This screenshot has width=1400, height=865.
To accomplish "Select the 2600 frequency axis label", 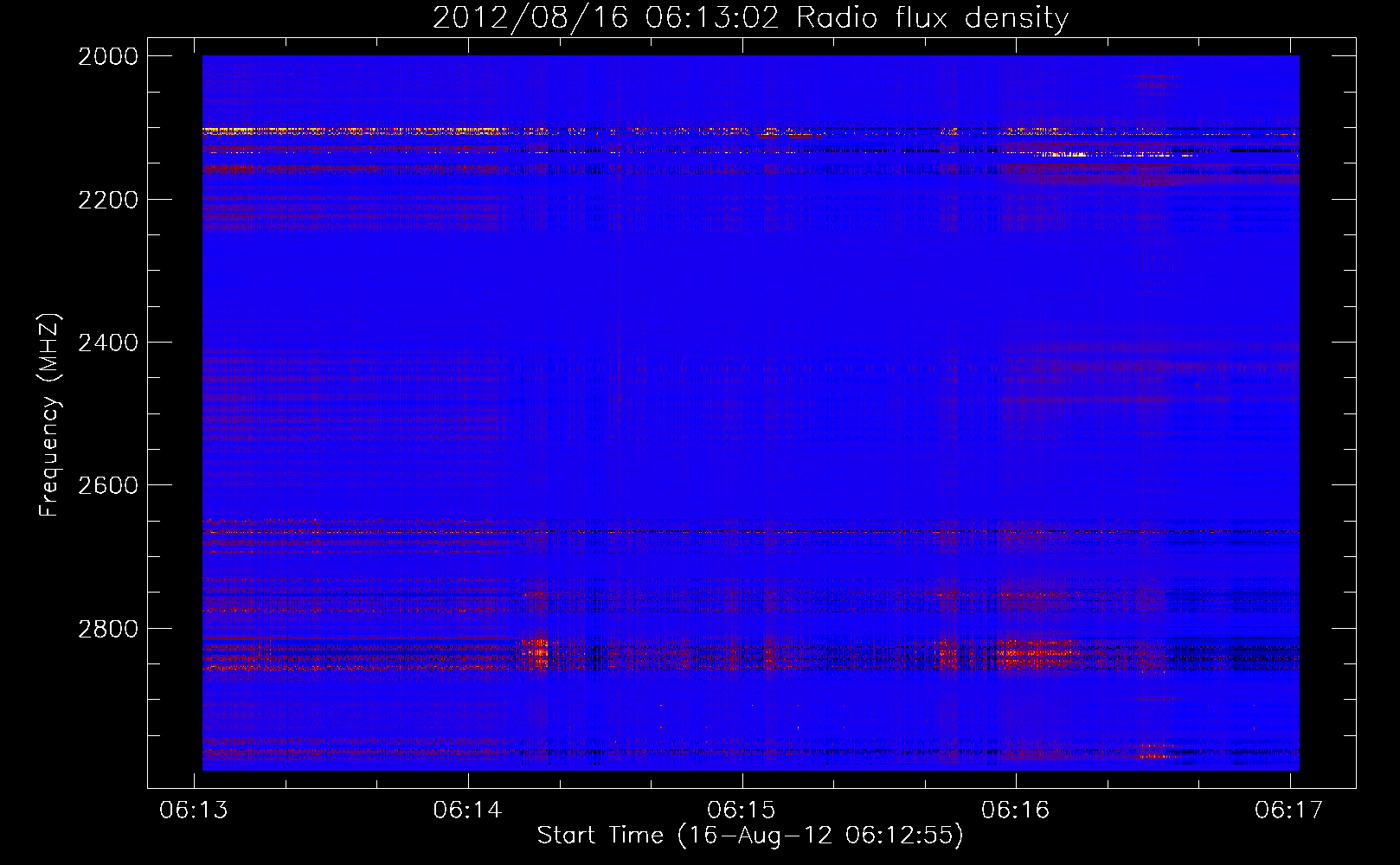I will (x=108, y=485).
